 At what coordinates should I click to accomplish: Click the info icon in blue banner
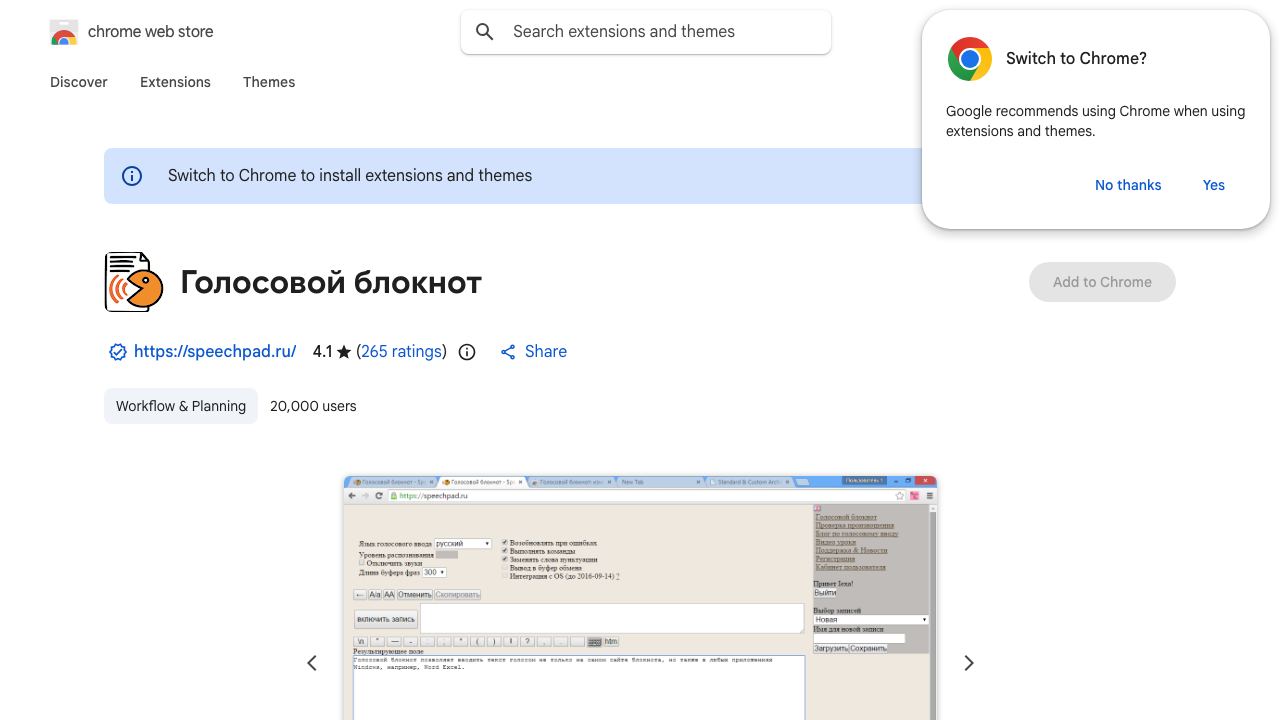(x=132, y=176)
